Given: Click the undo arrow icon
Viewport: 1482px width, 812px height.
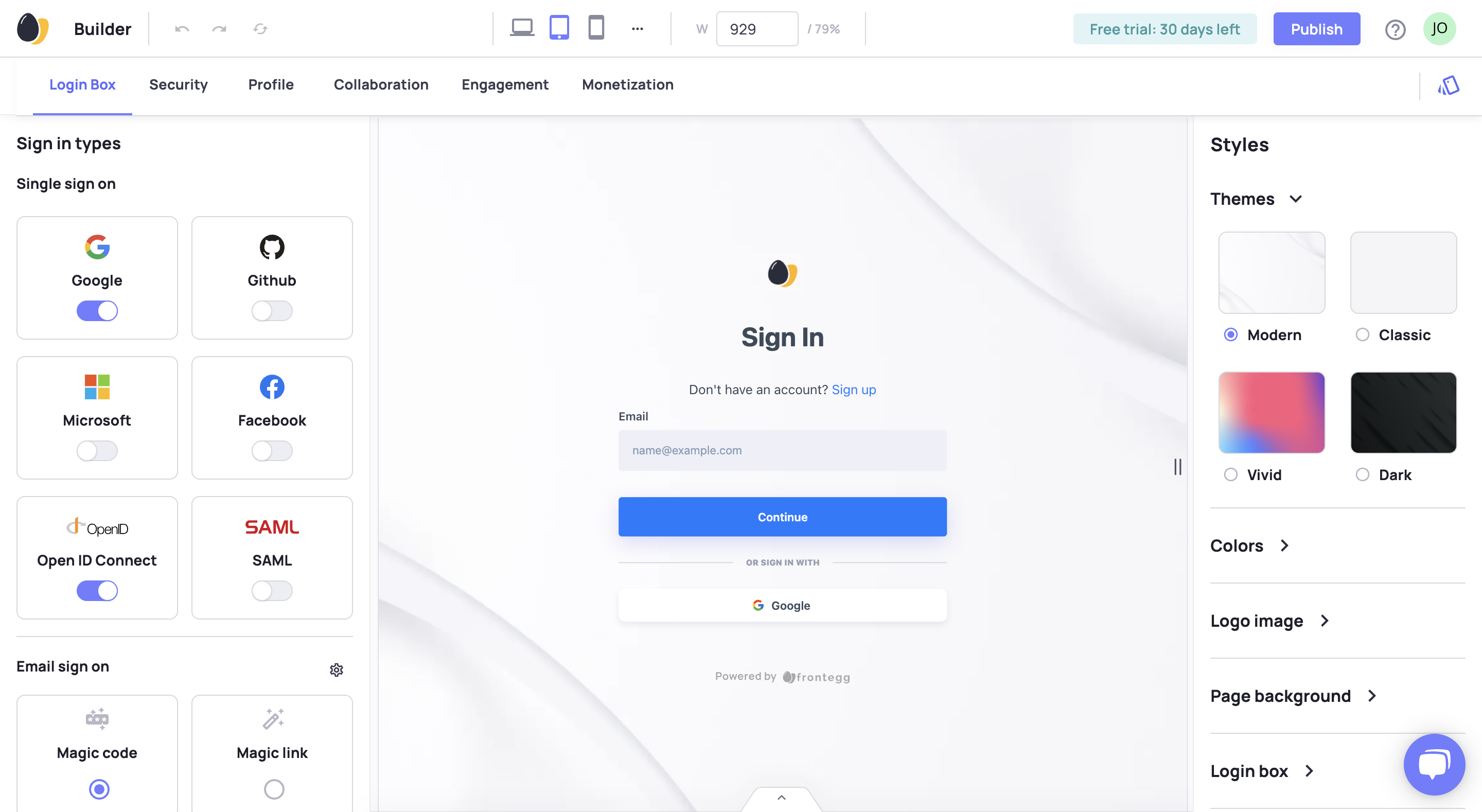Looking at the screenshot, I should click(x=182, y=29).
